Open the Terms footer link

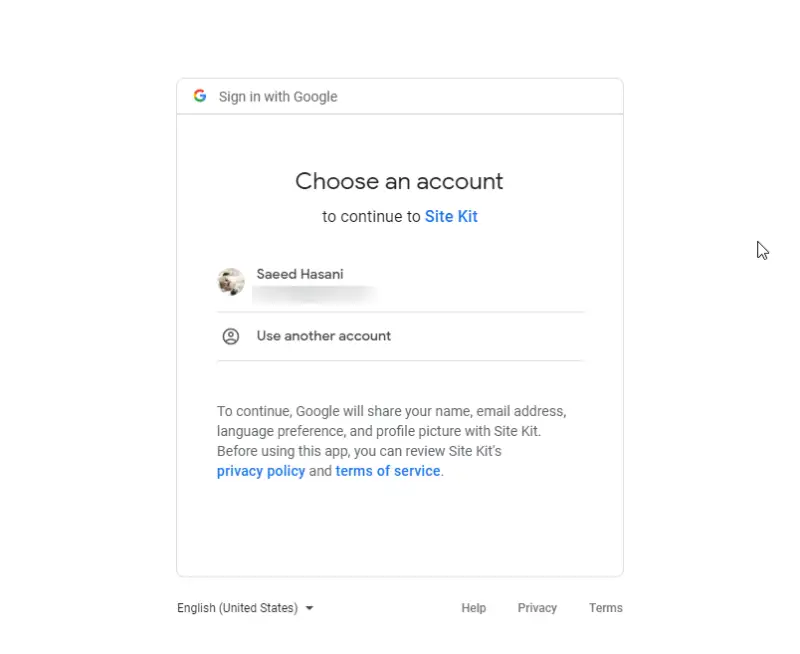pos(605,608)
